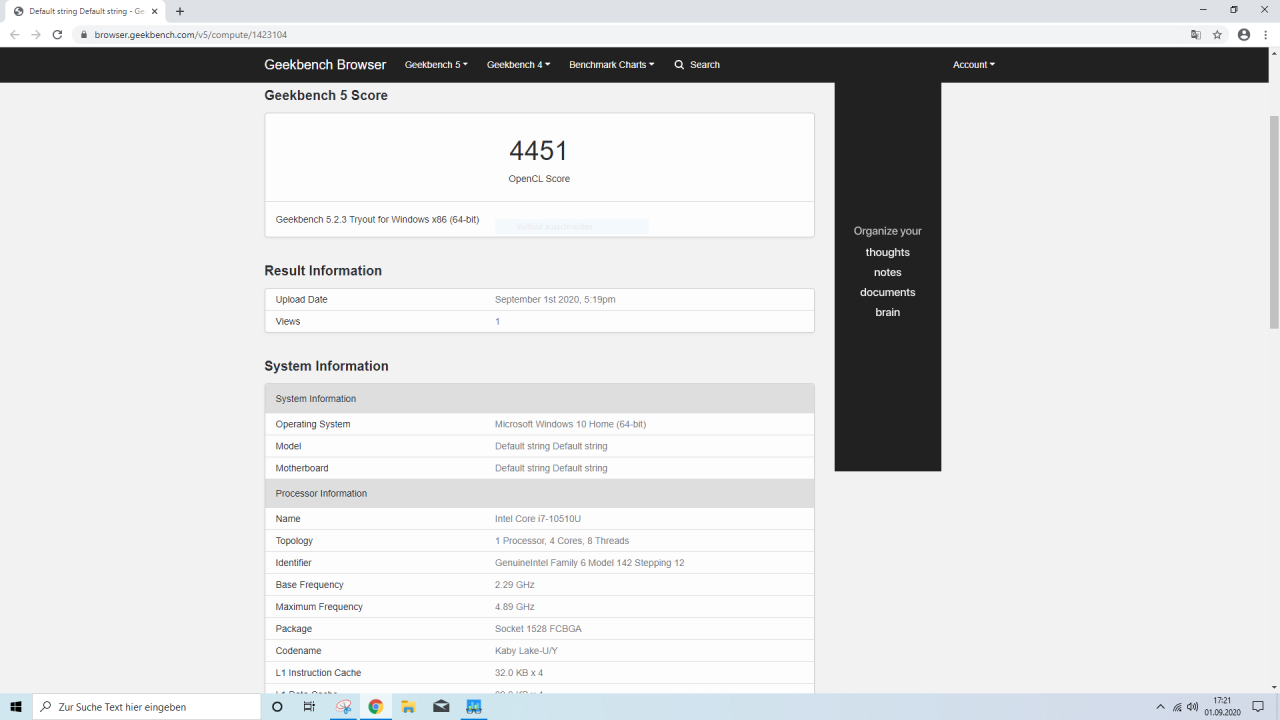This screenshot has height=720, width=1280.
Task: Click the Geekbench taskbar icon
Action: click(474, 706)
